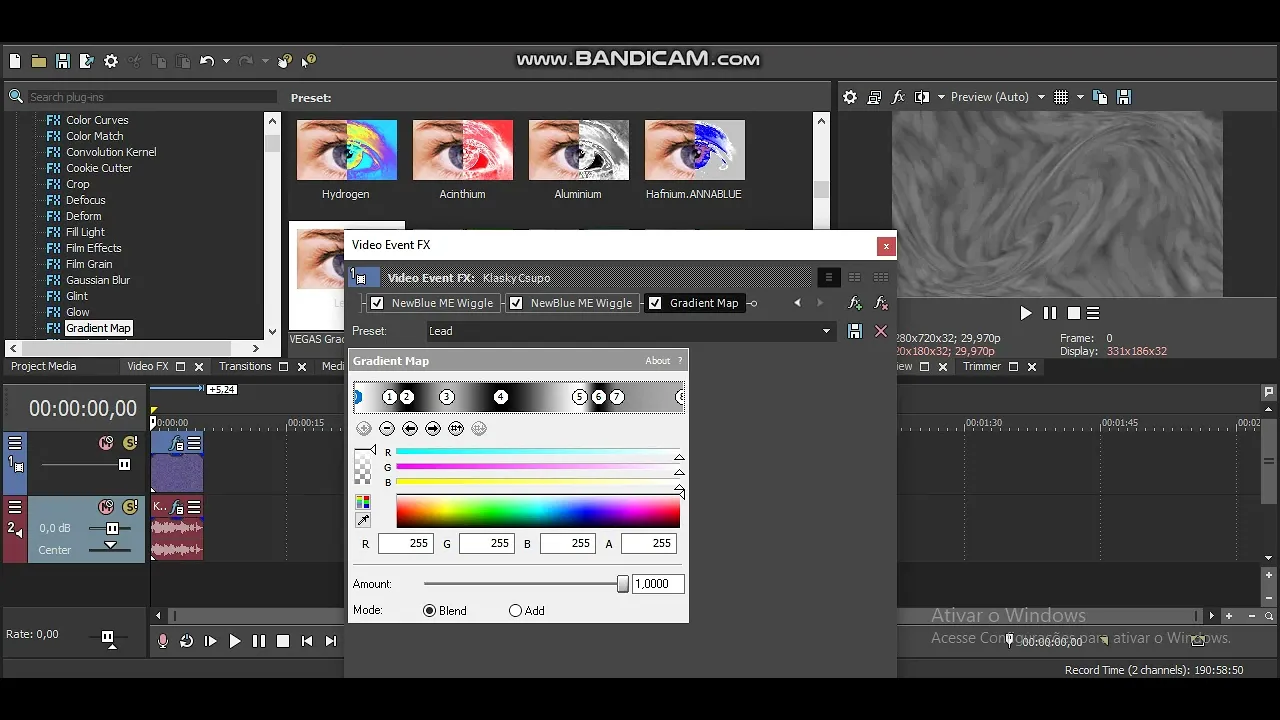Screen dimensions: 1280x720
Task: Open the undo history dropdown arrow
Action: [226, 61]
